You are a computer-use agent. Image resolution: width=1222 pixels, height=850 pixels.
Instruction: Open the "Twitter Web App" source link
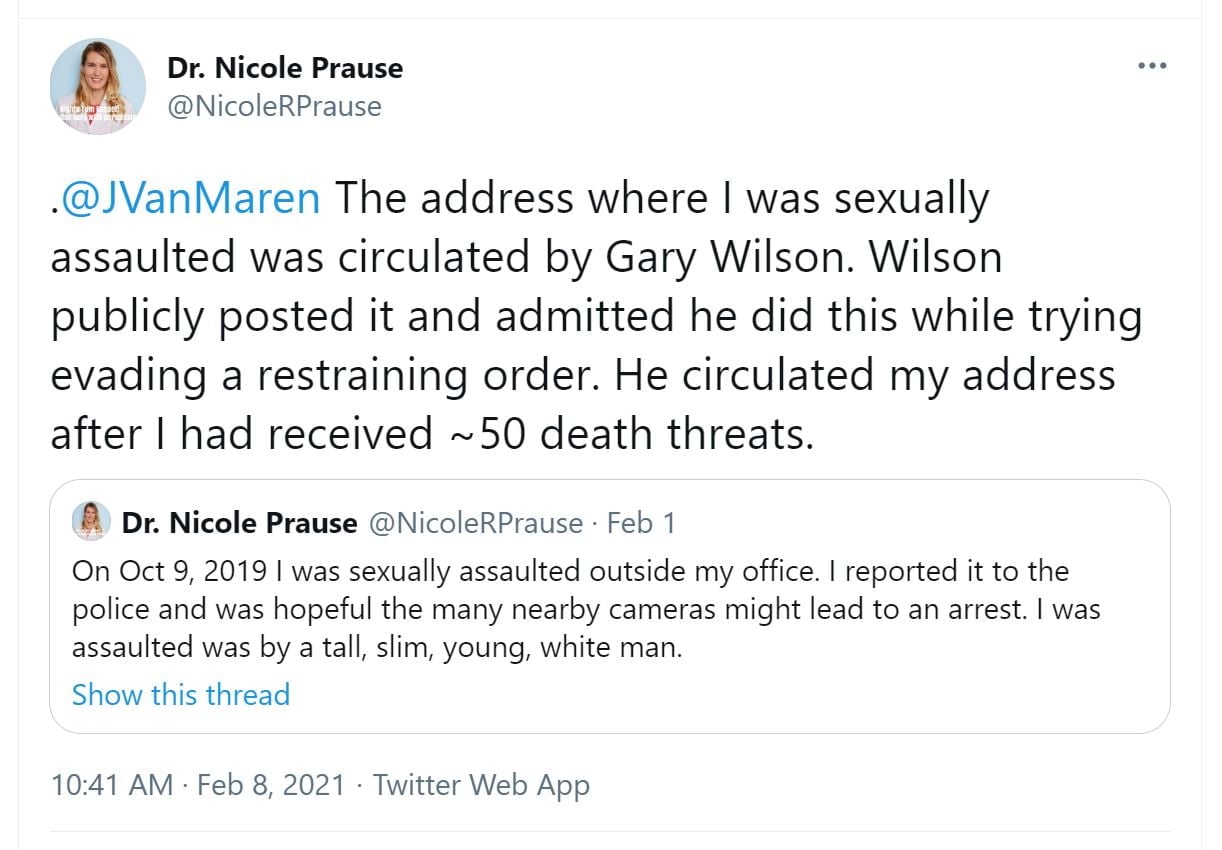click(481, 784)
